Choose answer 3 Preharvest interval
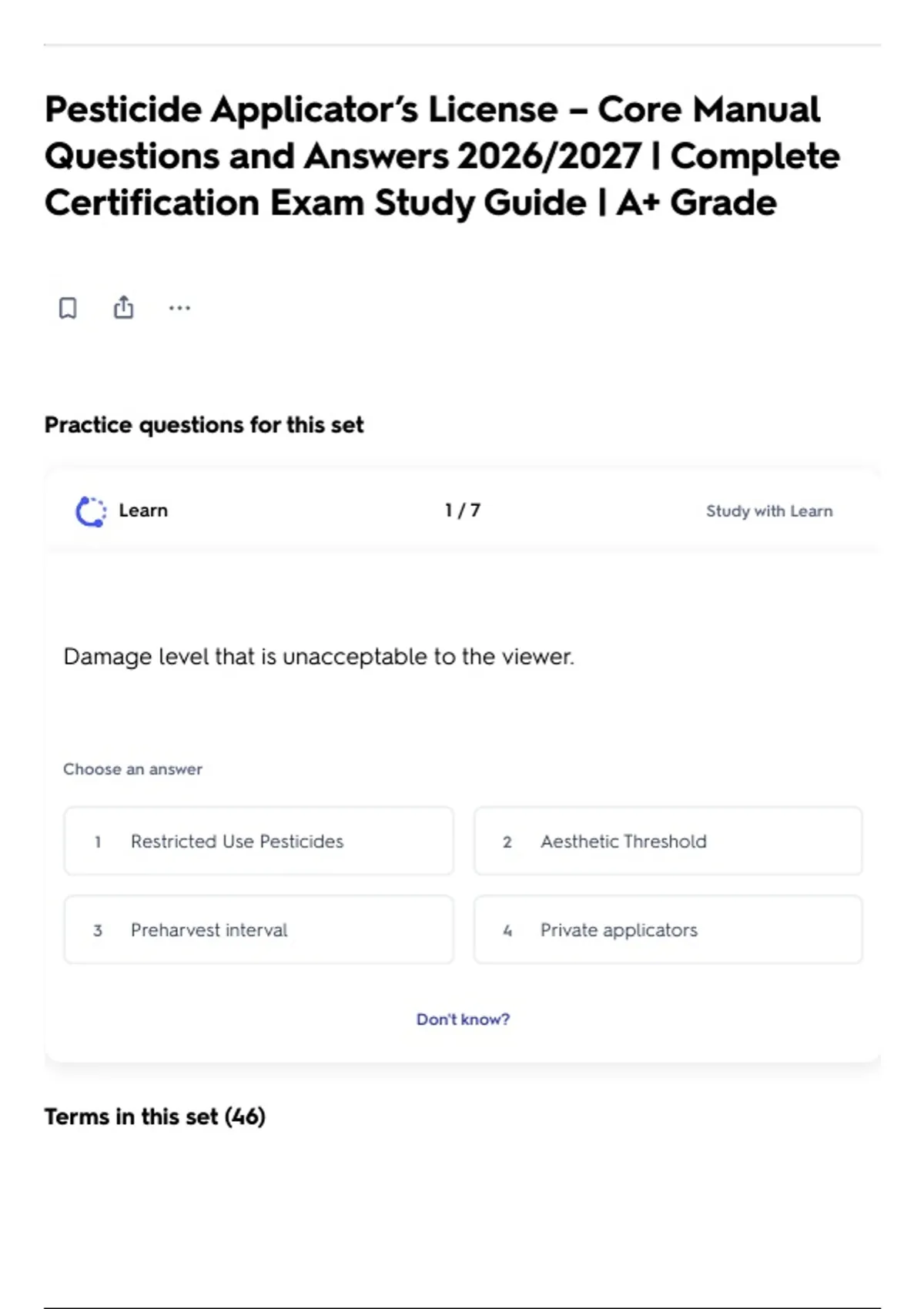 tap(259, 929)
